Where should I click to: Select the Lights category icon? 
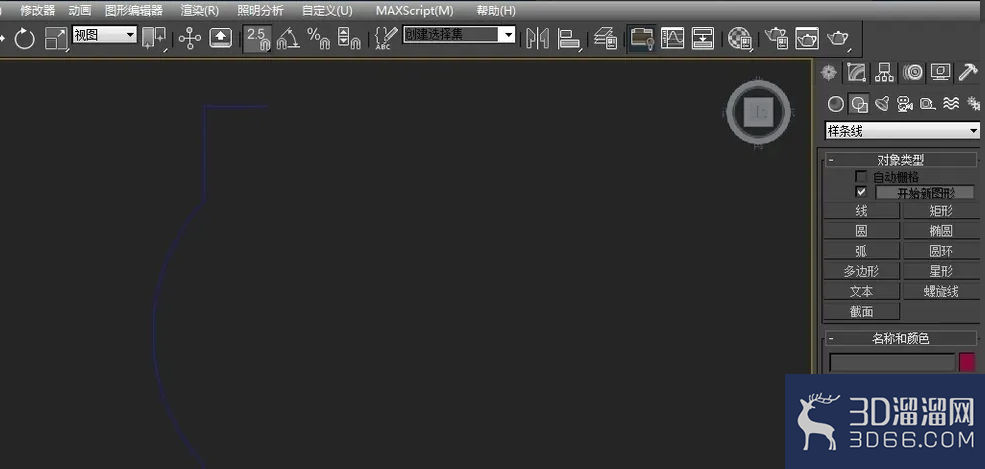882,104
